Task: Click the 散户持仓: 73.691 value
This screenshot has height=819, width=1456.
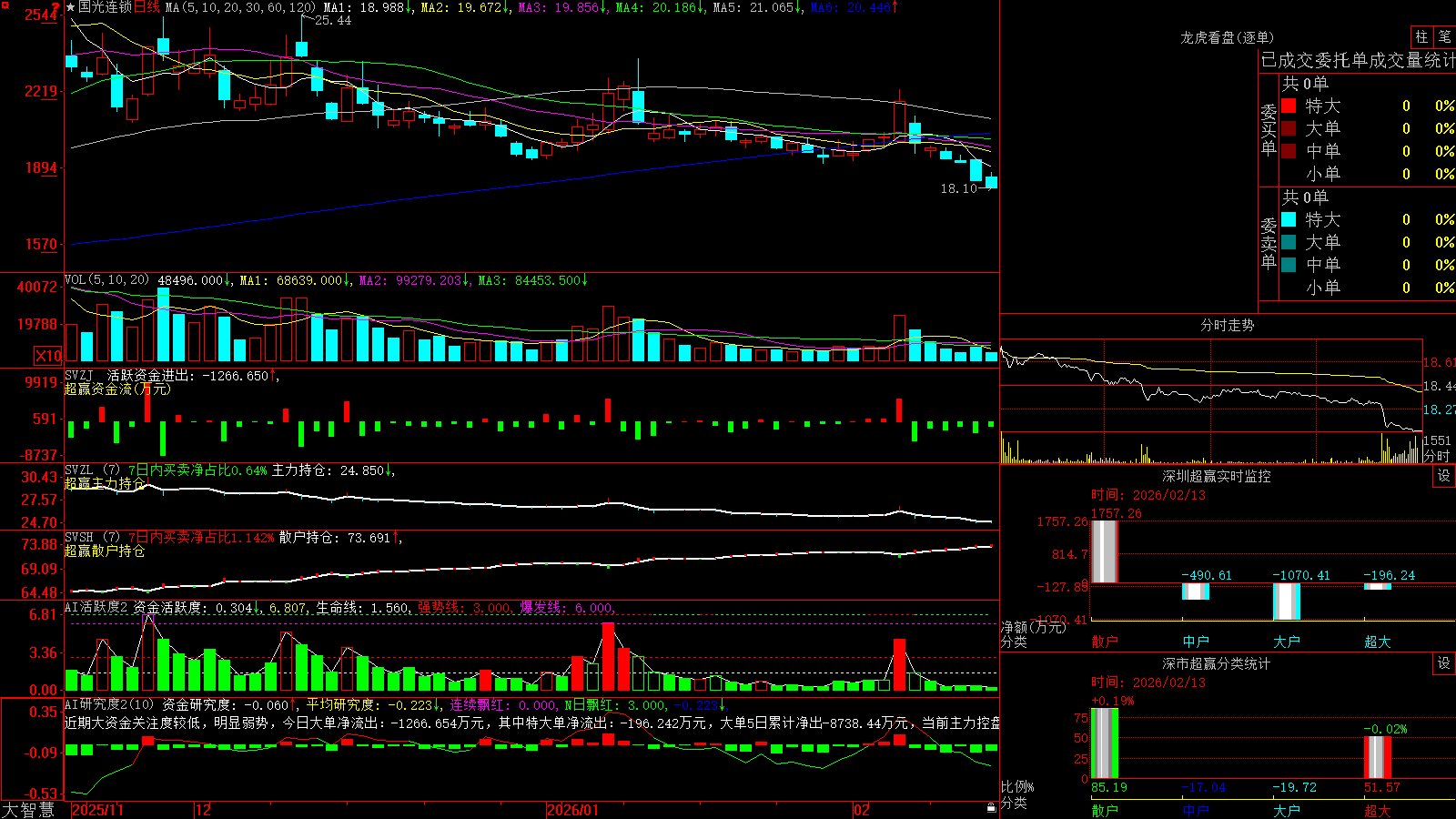Action: 335,538
